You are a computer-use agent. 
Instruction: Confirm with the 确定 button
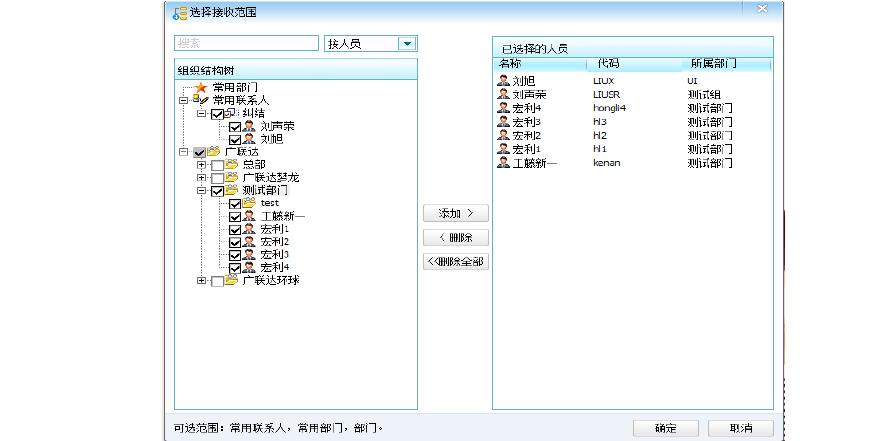665,428
